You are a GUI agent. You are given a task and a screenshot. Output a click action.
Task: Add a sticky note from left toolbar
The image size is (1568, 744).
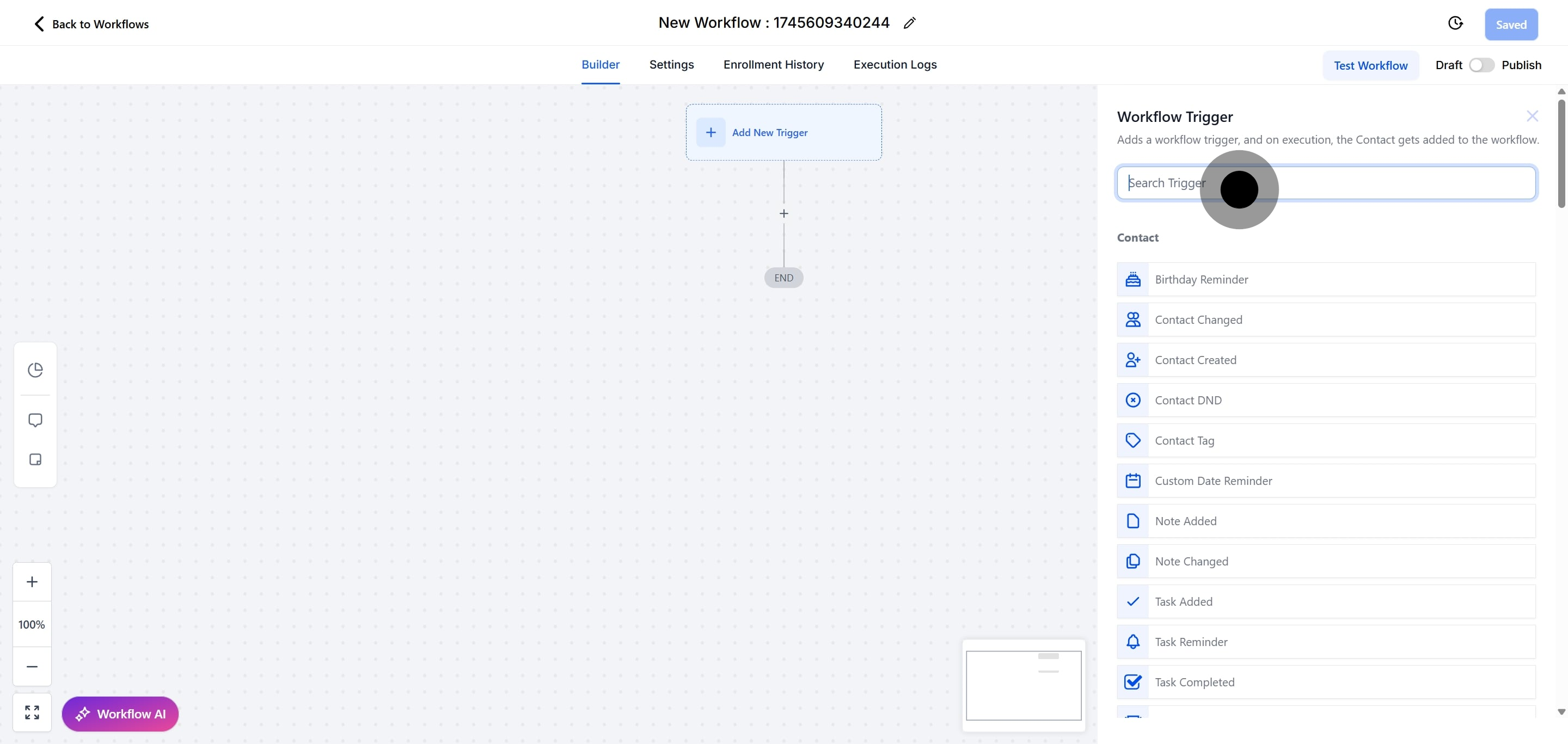click(35, 459)
